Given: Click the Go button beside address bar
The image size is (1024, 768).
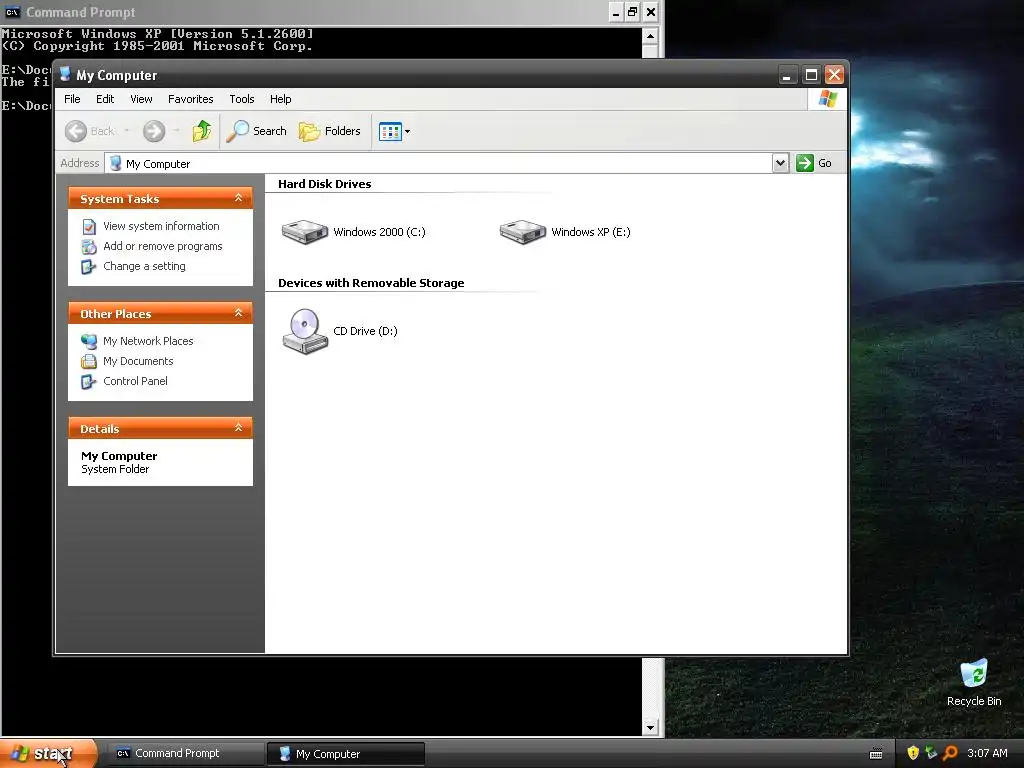Looking at the screenshot, I should pyautogui.click(x=814, y=163).
